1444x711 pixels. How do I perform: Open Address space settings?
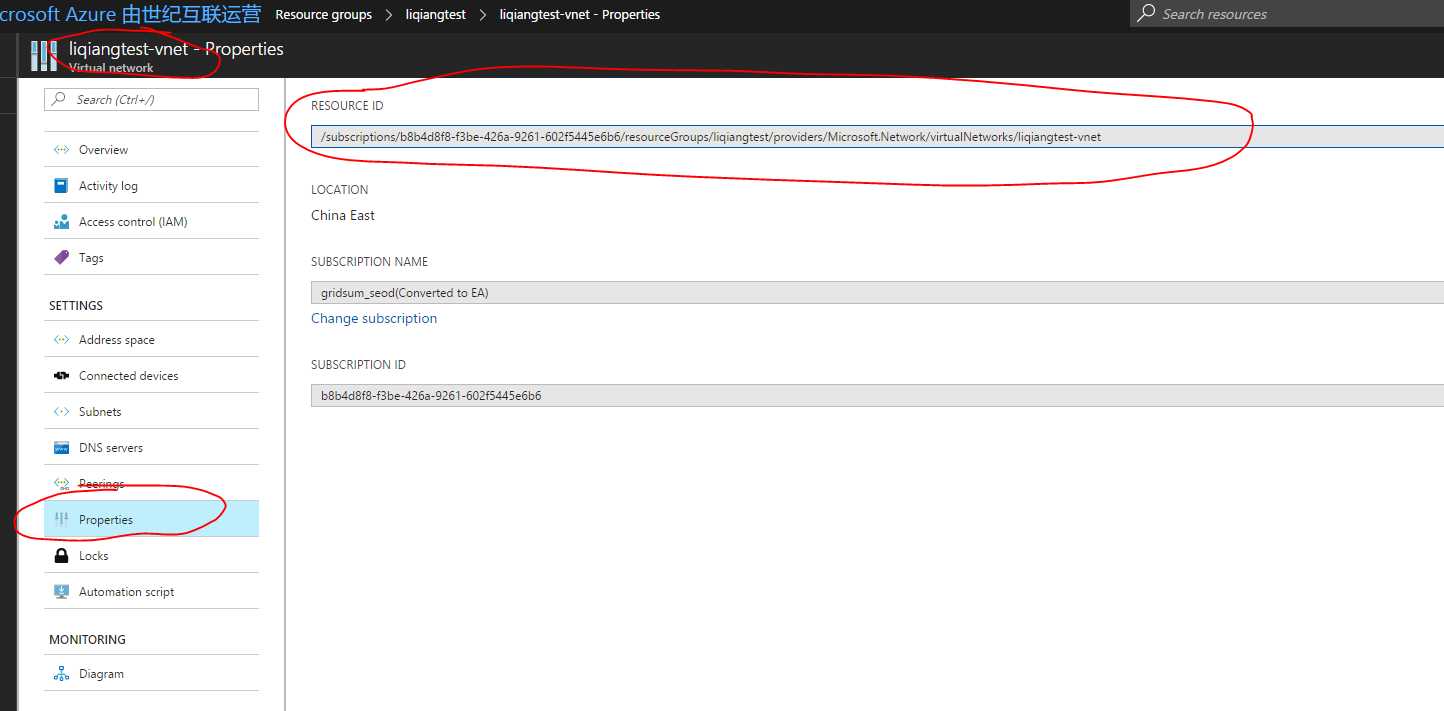(151, 339)
